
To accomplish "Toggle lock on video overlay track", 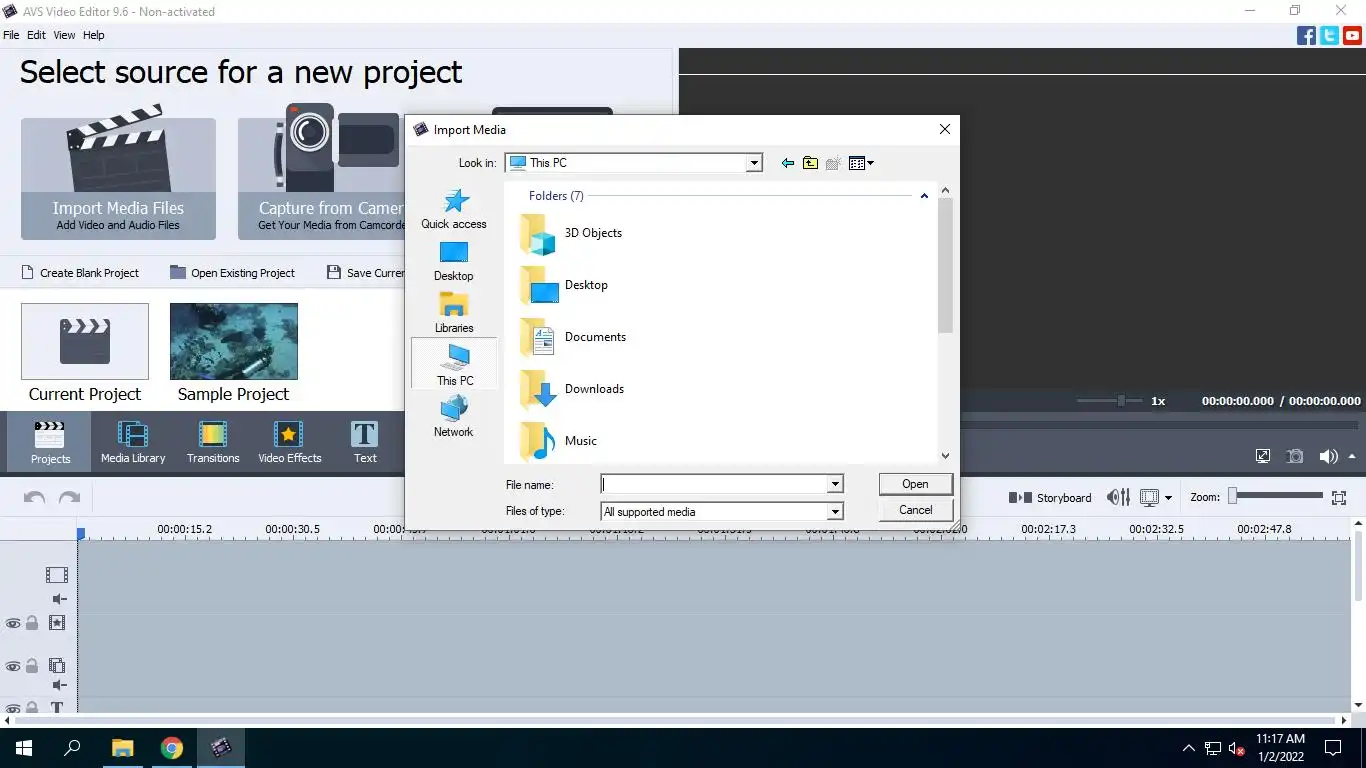I will tap(32, 666).
